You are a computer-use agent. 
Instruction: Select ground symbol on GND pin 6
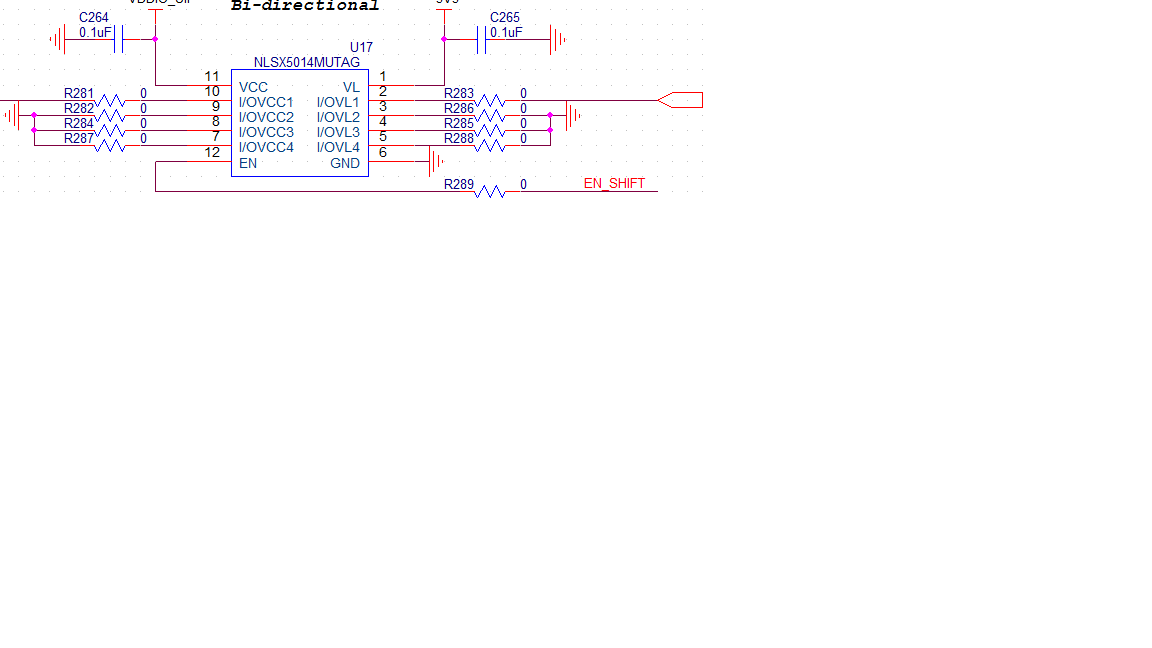(x=436, y=162)
